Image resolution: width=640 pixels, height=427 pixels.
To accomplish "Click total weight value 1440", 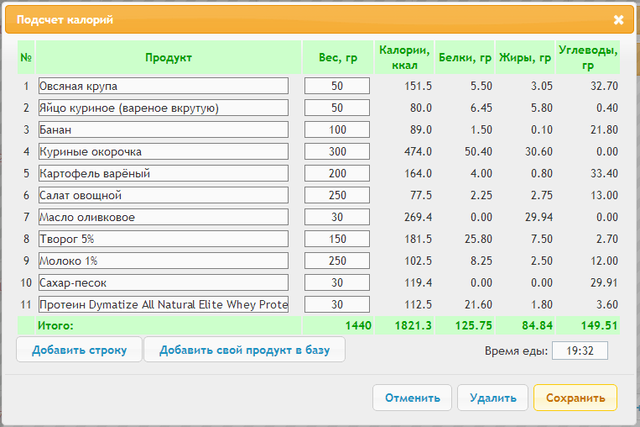I will 358,326.
